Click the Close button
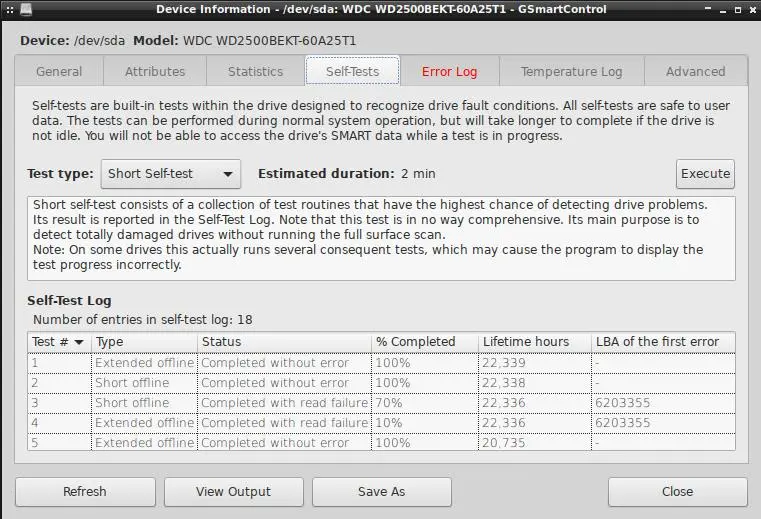This screenshot has height=519, width=761. [678, 491]
